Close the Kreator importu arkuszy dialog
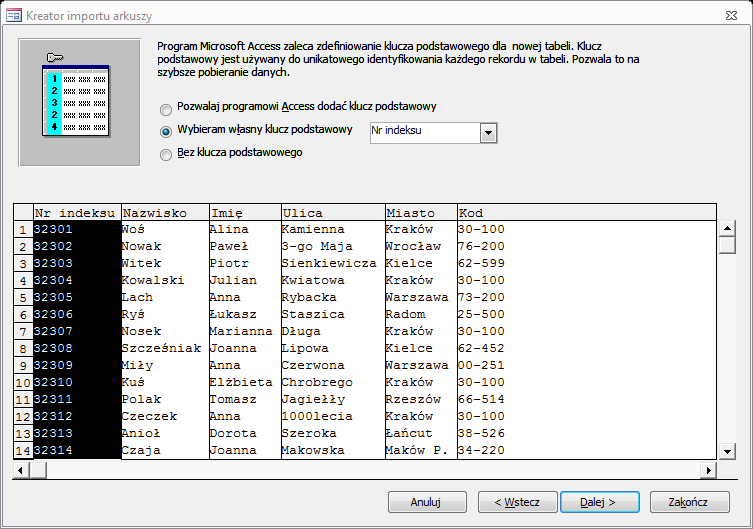The image size is (753, 529). (731, 15)
